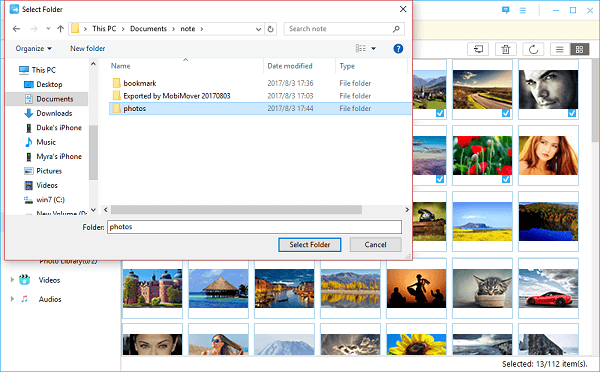
Task: Click the file list horizontal scrollbar
Action: (236, 210)
